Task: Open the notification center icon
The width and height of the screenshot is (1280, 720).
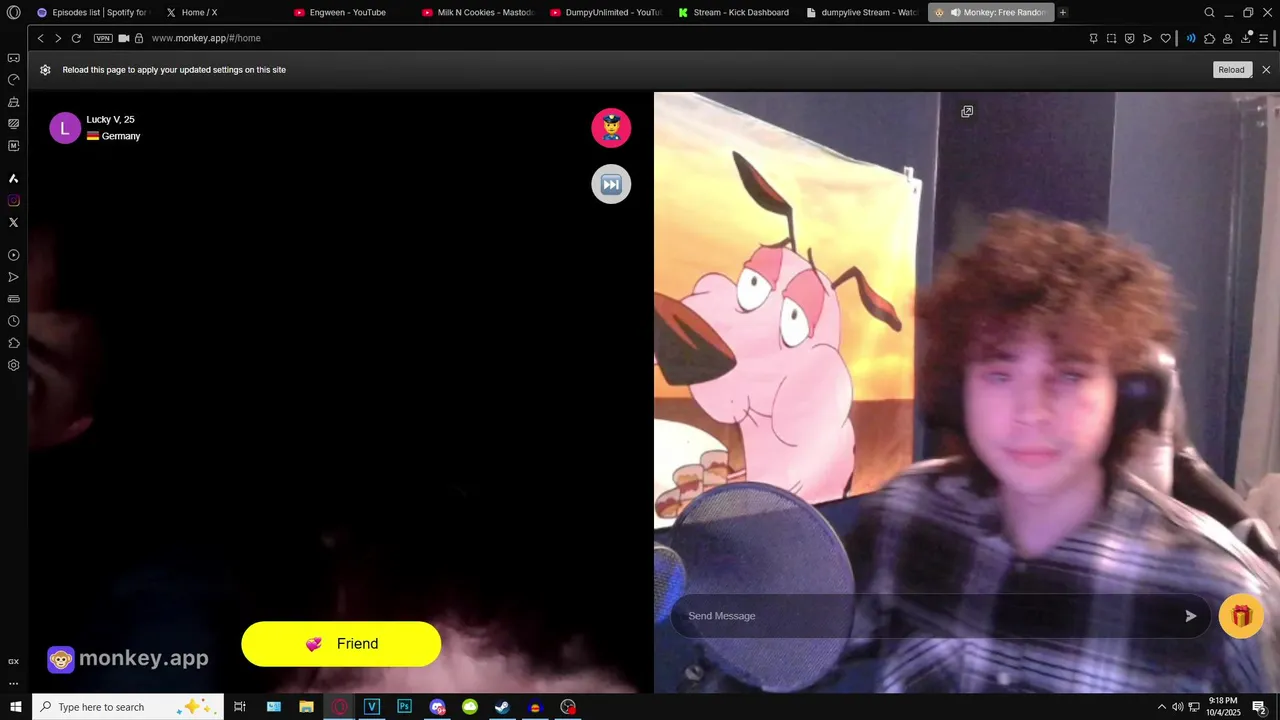Action: pyautogui.click(x=1259, y=707)
